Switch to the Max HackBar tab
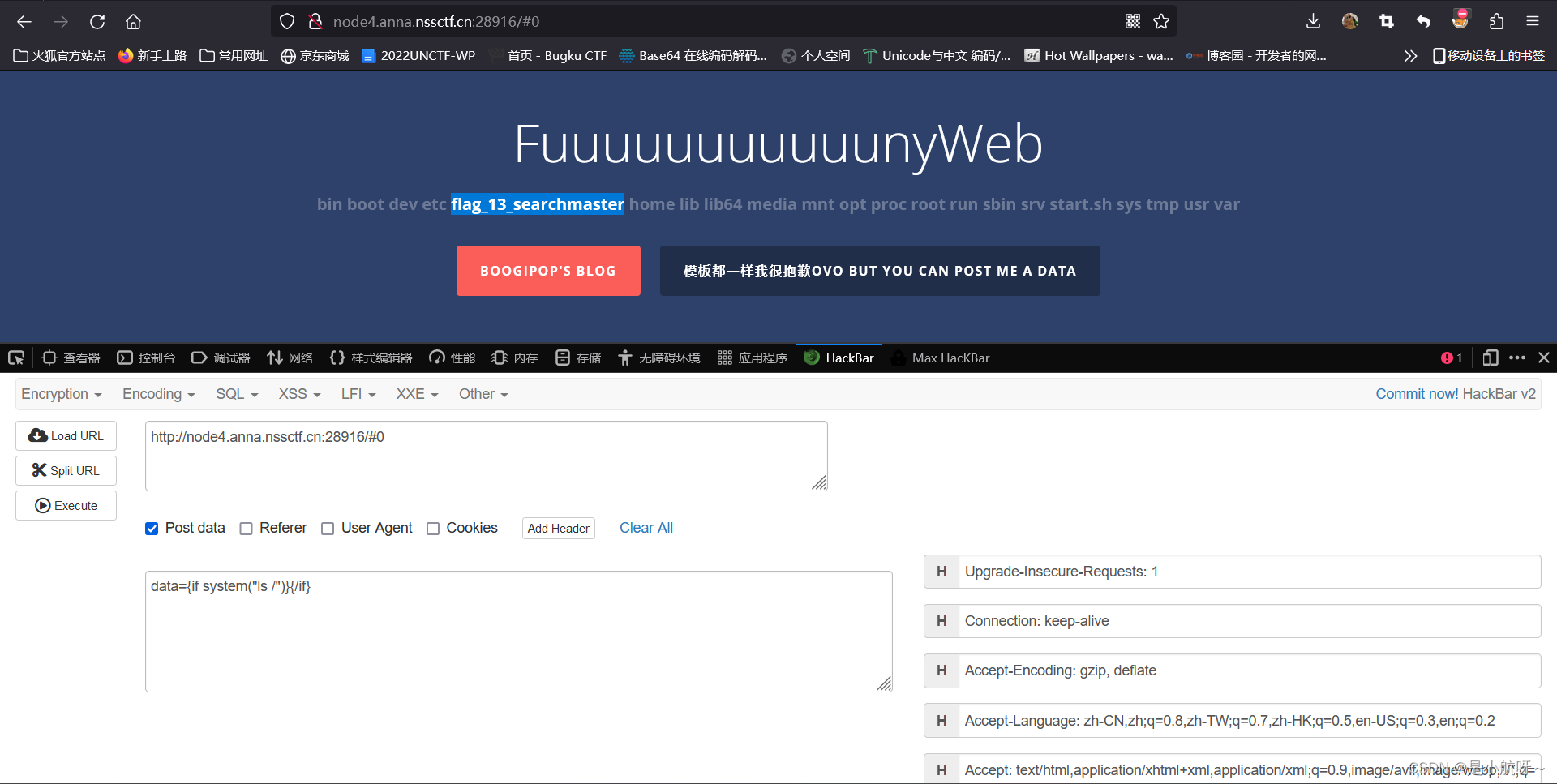Screen dimensions: 1557x784 tap(950, 358)
